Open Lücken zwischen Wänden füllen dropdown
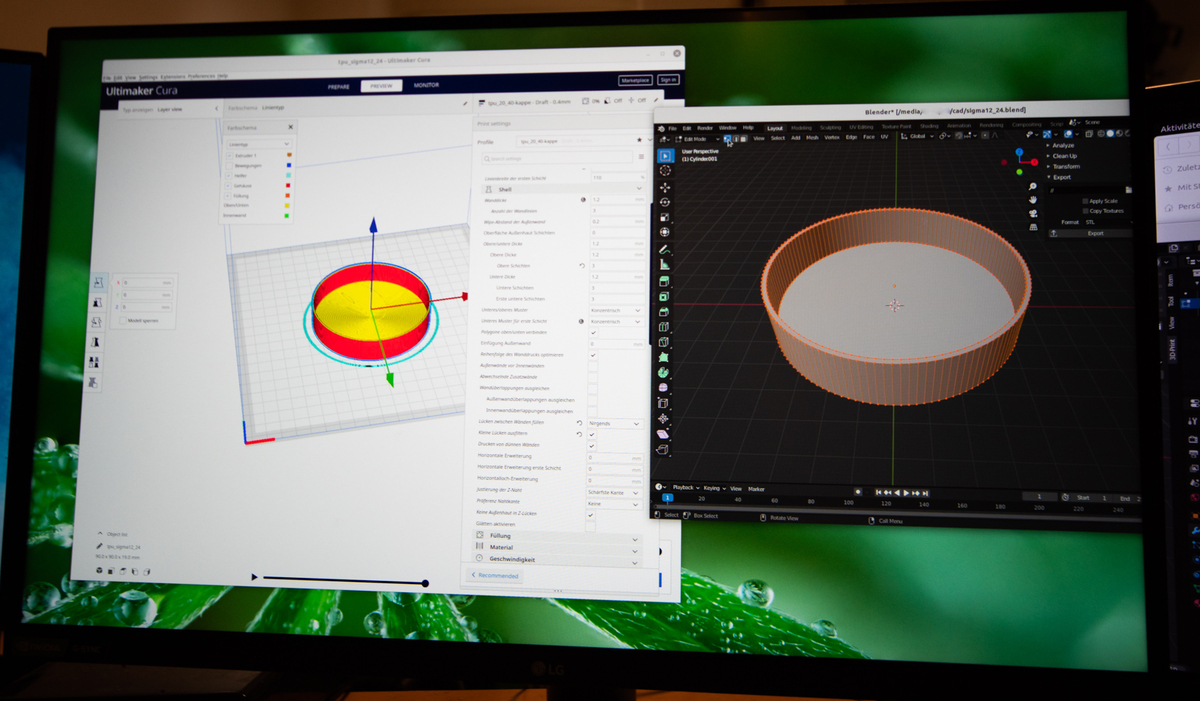 [615, 423]
